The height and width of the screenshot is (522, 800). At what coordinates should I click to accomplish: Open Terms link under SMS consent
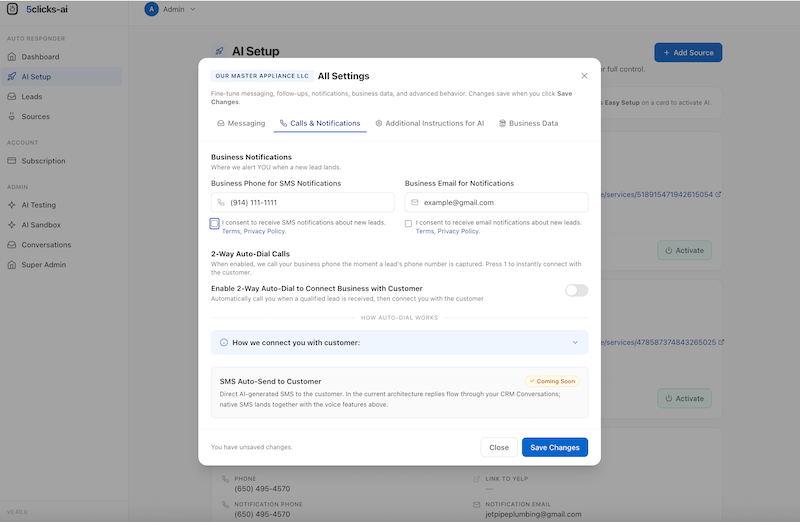(x=231, y=231)
